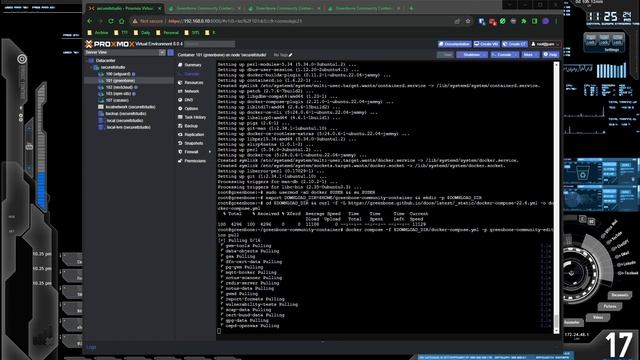Open the More dropdown button

click(x=530, y=55)
